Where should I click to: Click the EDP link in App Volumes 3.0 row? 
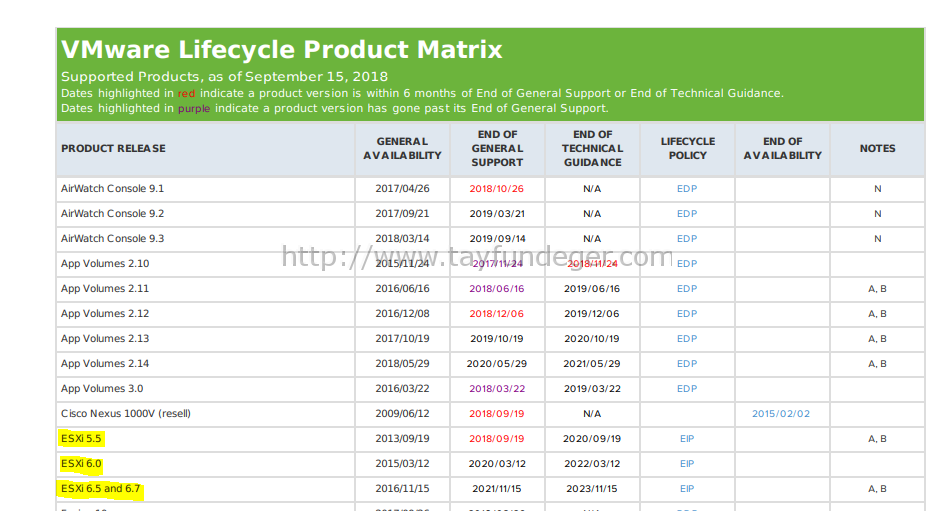click(x=686, y=389)
